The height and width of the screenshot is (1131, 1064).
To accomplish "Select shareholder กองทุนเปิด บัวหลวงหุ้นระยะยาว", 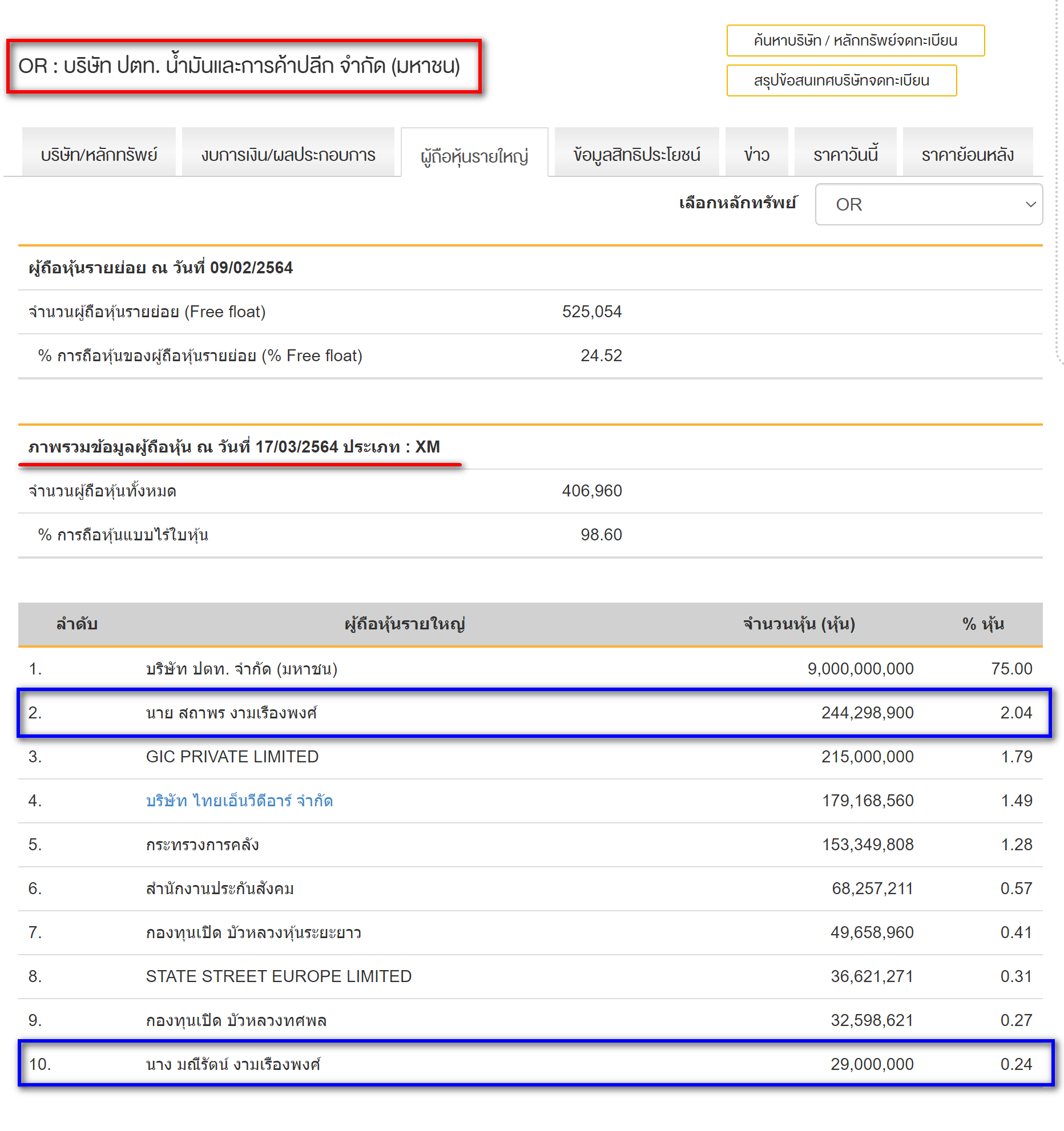I will coord(253,932).
